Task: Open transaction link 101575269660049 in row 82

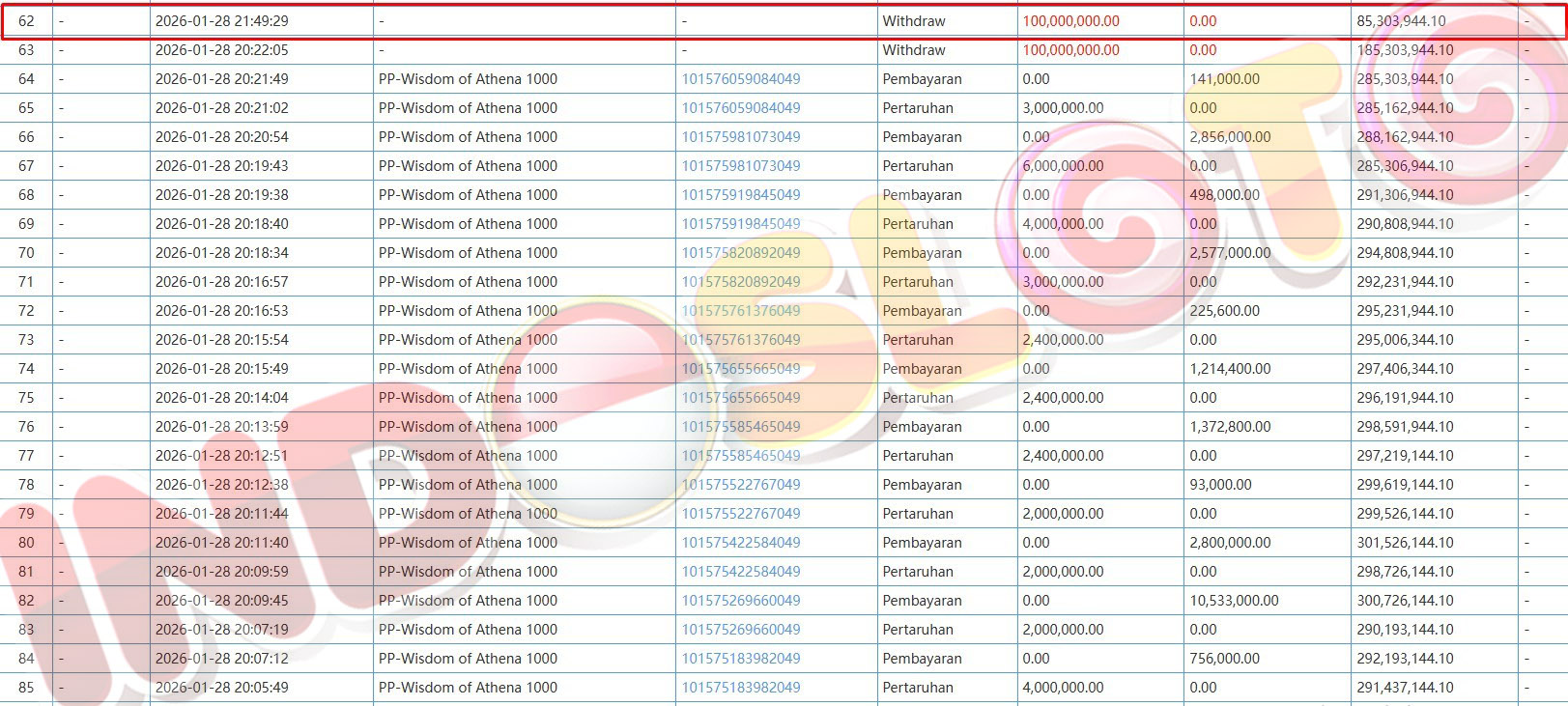Action: [x=740, y=601]
